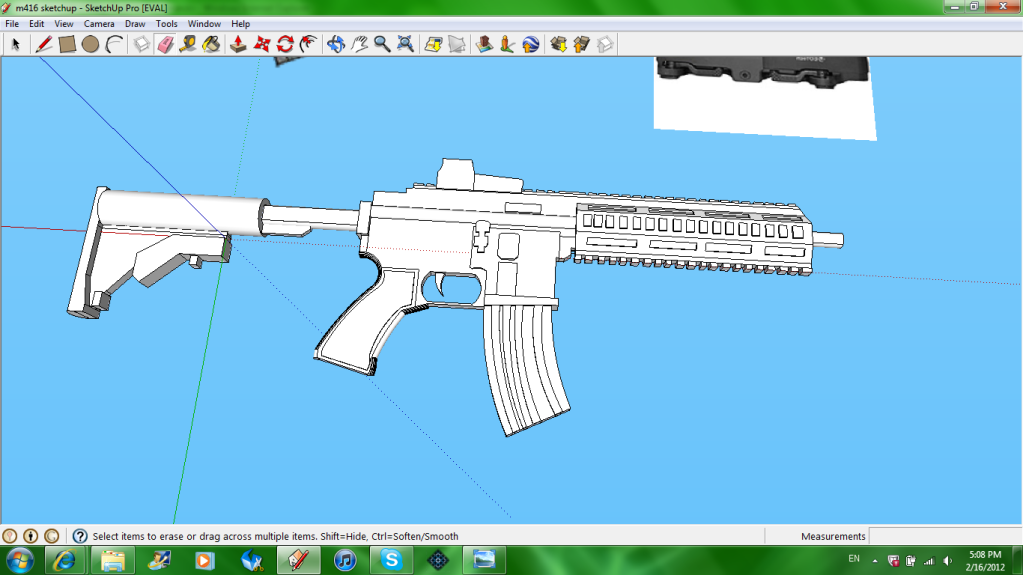Click the geo-location status bar icon
1023x575 pixels.
(9, 536)
